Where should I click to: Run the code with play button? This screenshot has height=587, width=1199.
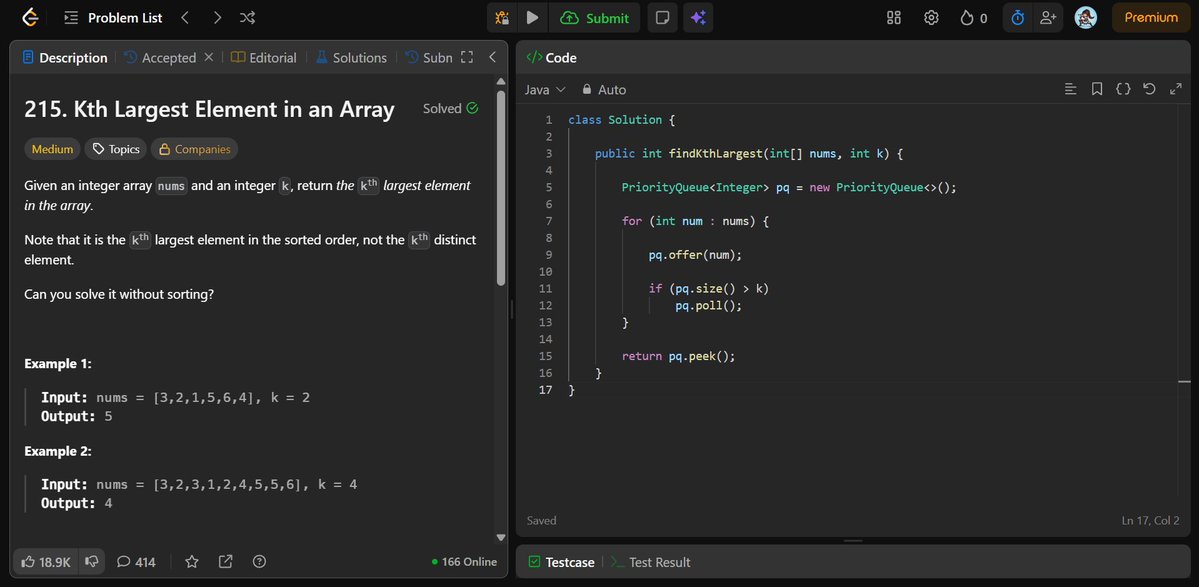(533, 18)
